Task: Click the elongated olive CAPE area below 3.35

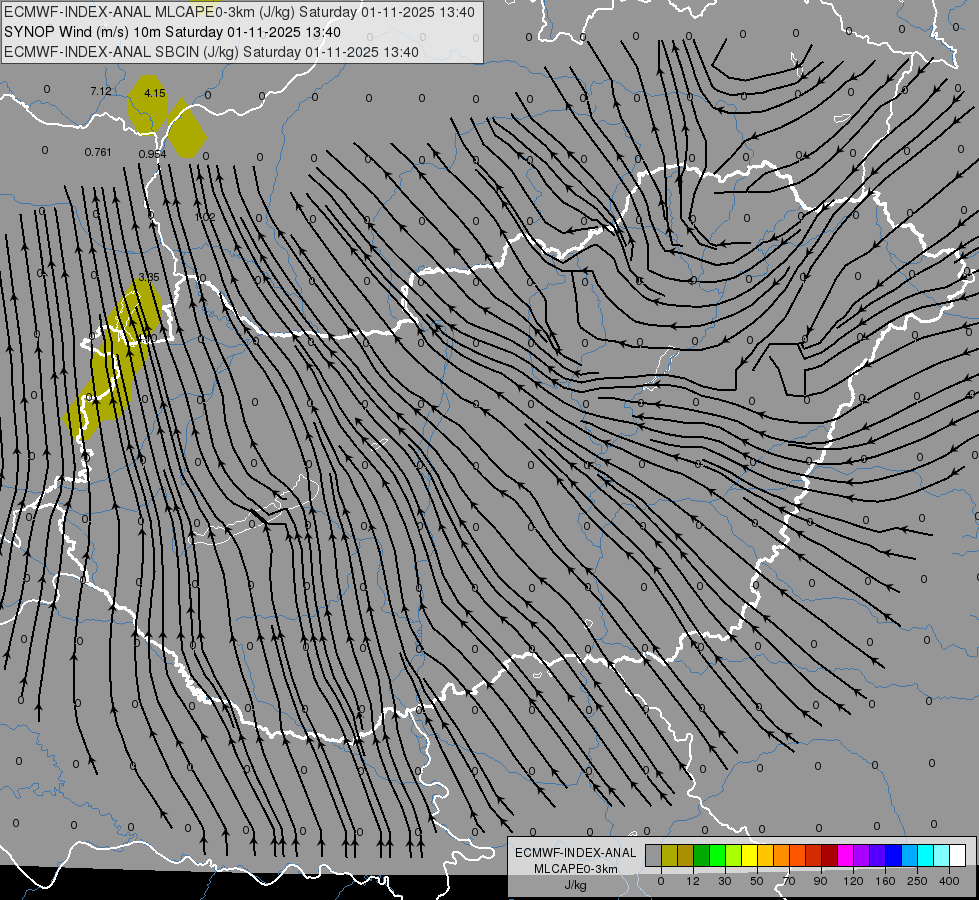Action: coord(112,359)
